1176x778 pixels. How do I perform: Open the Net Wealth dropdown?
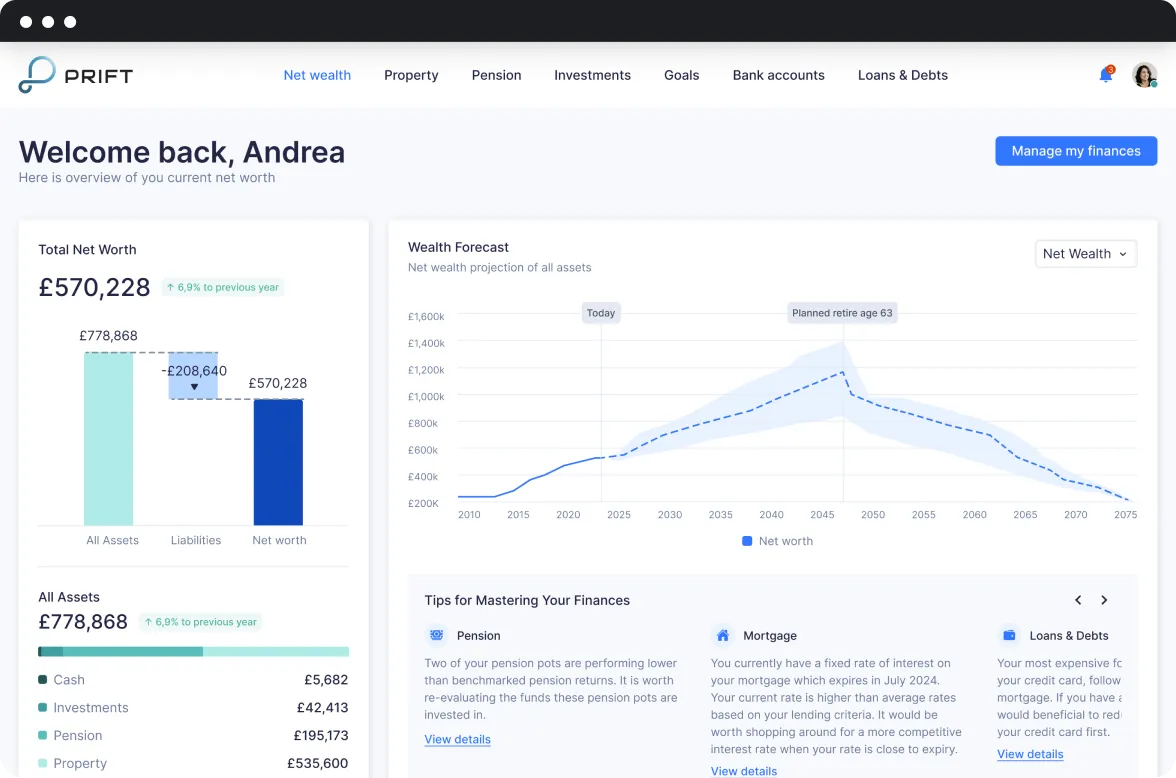[1085, 254]
